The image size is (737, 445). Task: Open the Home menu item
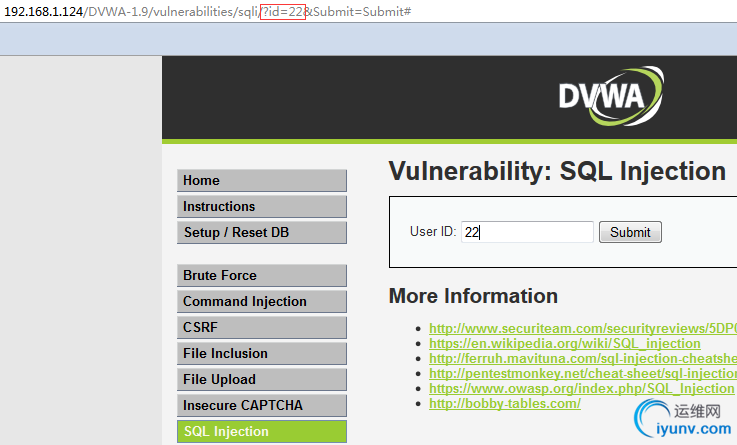pyautogui.click(x=262, y=180)
